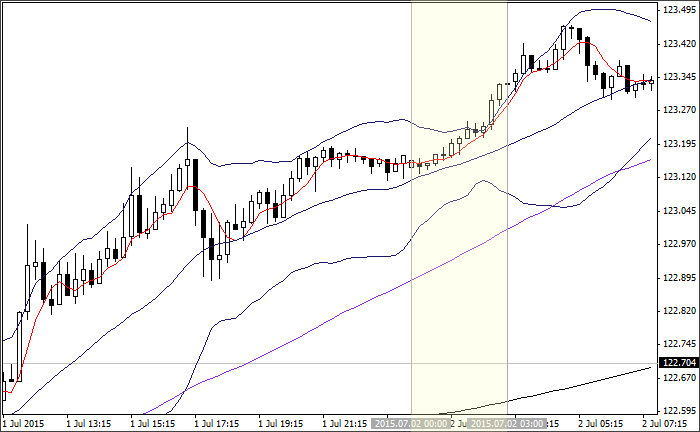Viewport: 700px width, 432px height.
Task: Click the 123.345 price axis label
Action: point(679,77)
